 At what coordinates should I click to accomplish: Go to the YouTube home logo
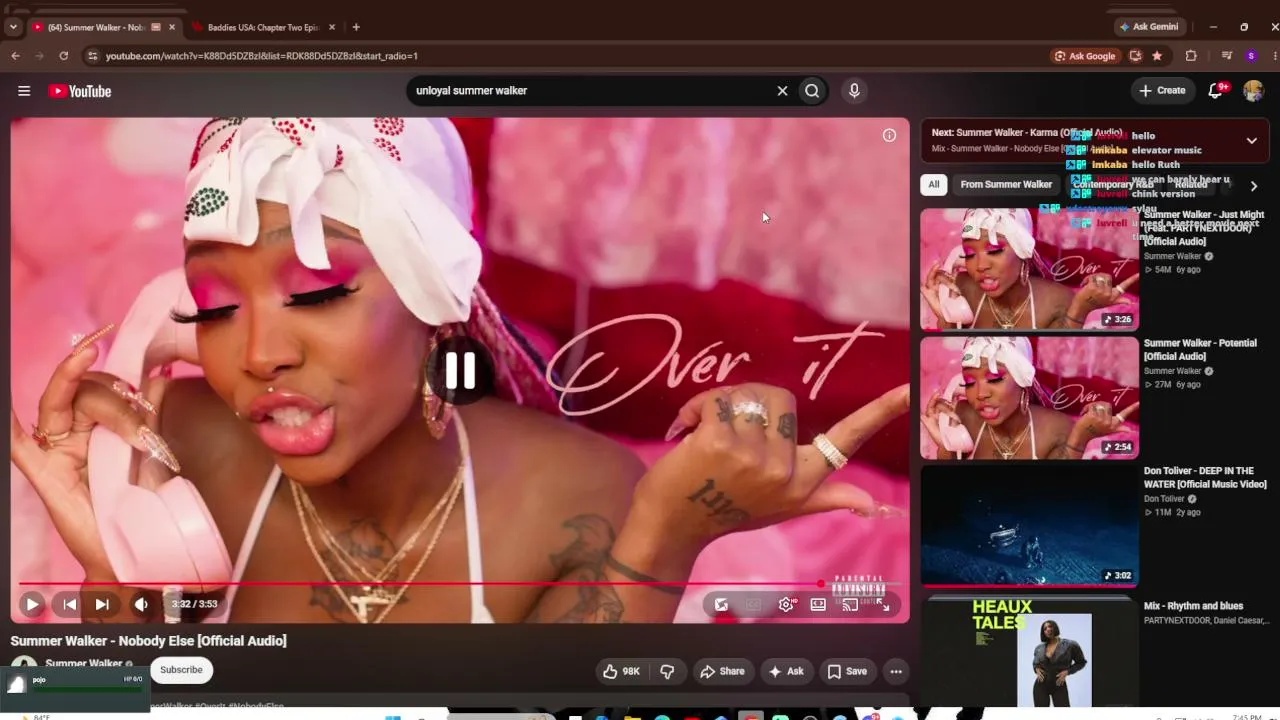click(80, 91)
